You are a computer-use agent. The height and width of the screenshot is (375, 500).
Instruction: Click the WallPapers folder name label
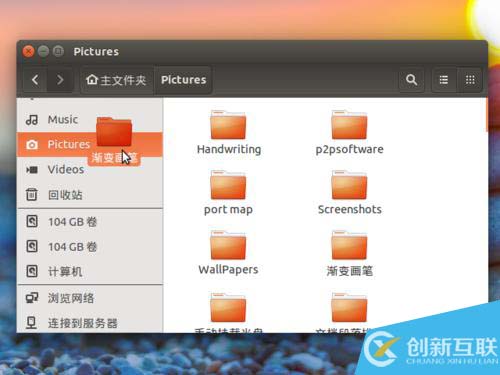228,269
